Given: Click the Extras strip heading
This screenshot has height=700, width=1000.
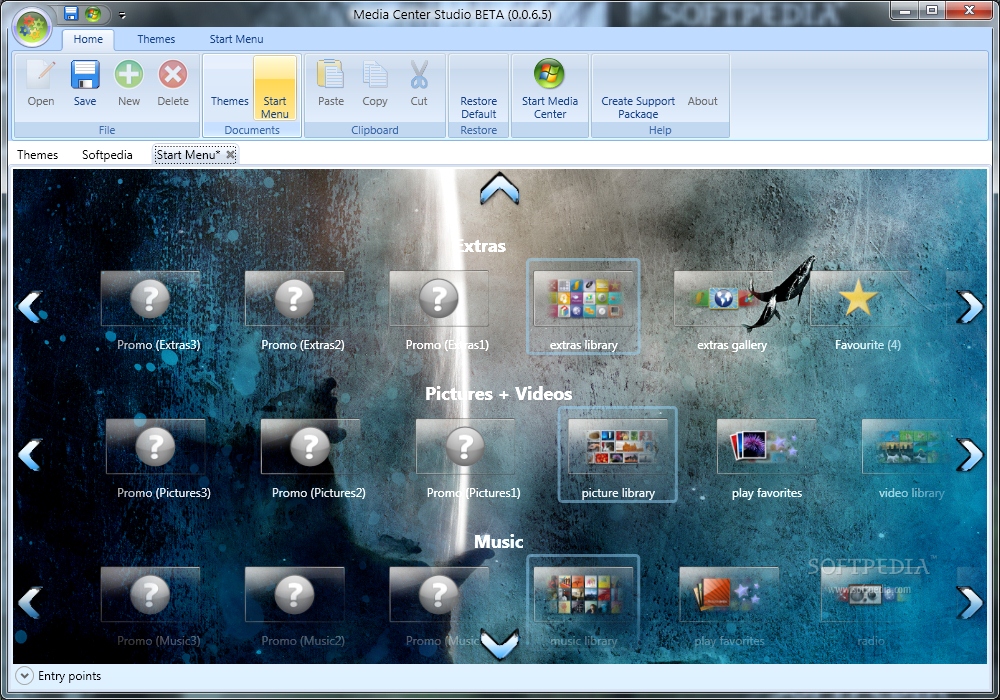Looking at the screenshot, I should pyautogui.click(x=481, y=246).
